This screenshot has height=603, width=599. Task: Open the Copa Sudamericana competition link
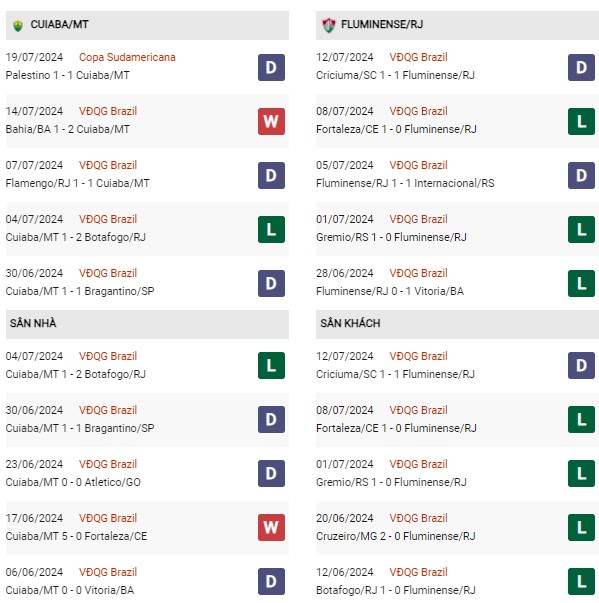127,57
